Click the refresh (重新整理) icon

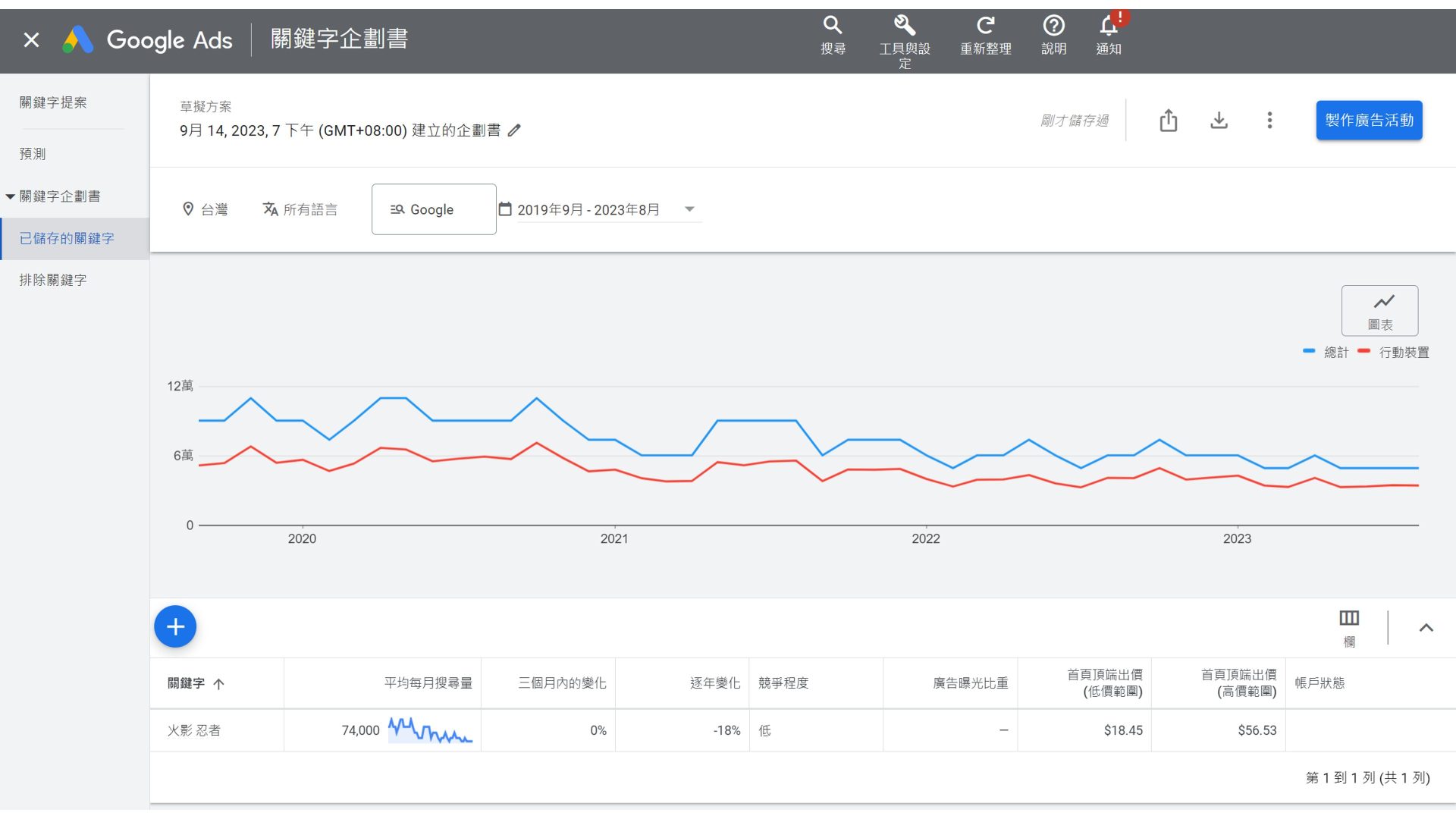coord(985,26)
